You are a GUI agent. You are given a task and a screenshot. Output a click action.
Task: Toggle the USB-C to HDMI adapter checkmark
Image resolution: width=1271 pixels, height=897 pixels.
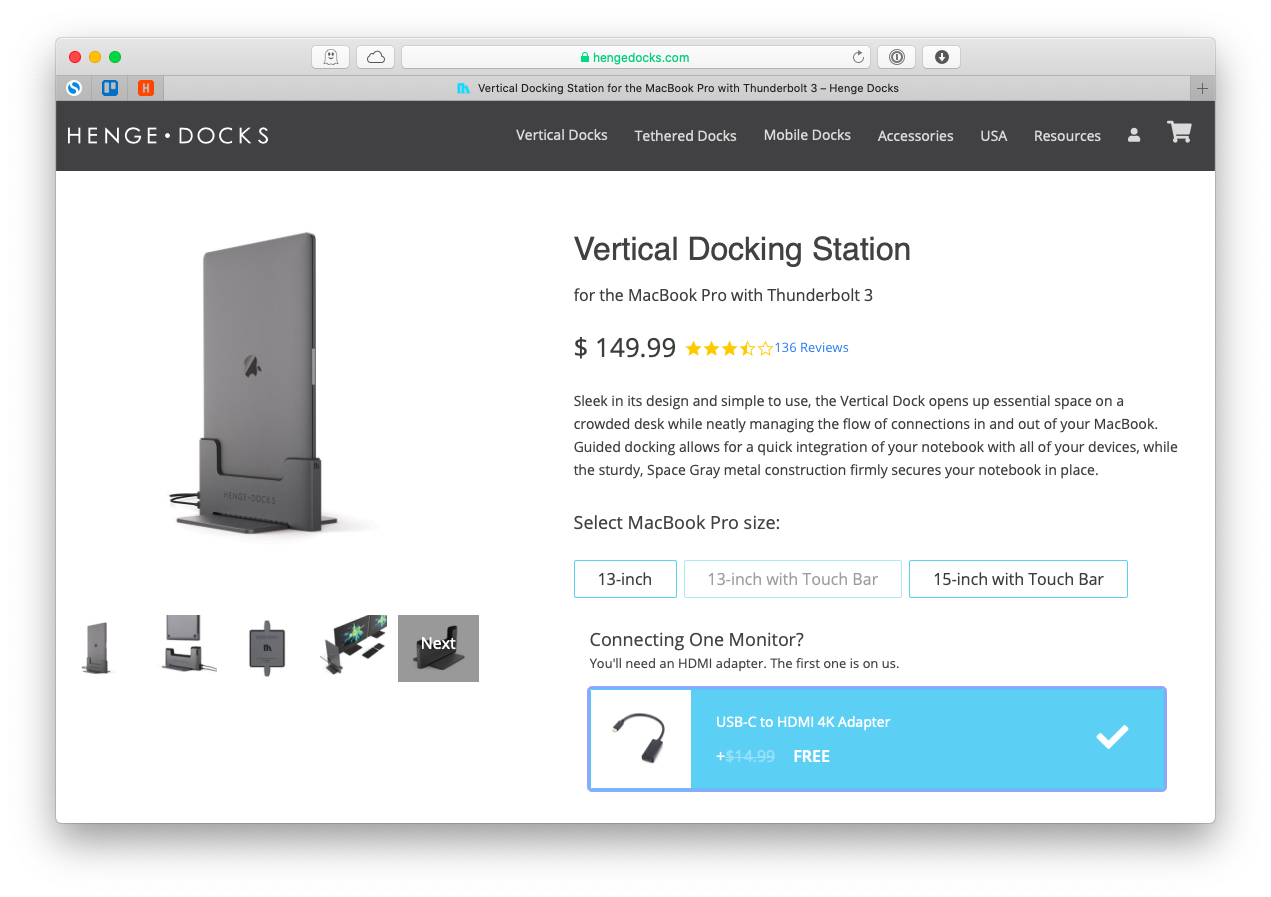coord(1111,738)
